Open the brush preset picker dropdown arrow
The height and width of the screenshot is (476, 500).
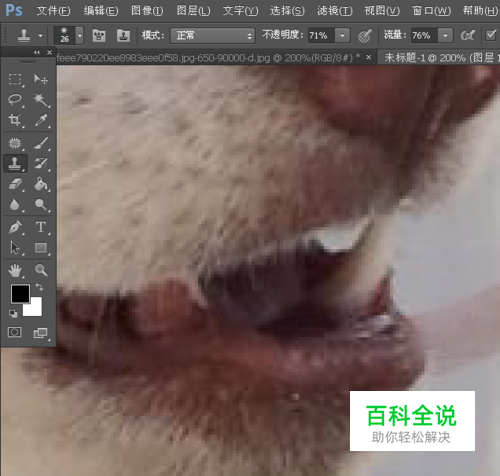pyautogui.click(x=80, y=35)
